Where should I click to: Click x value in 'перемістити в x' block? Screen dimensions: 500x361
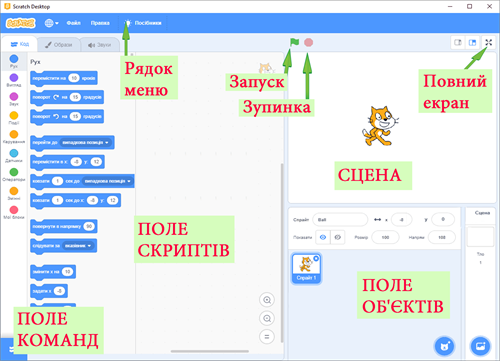coord(76,162)
